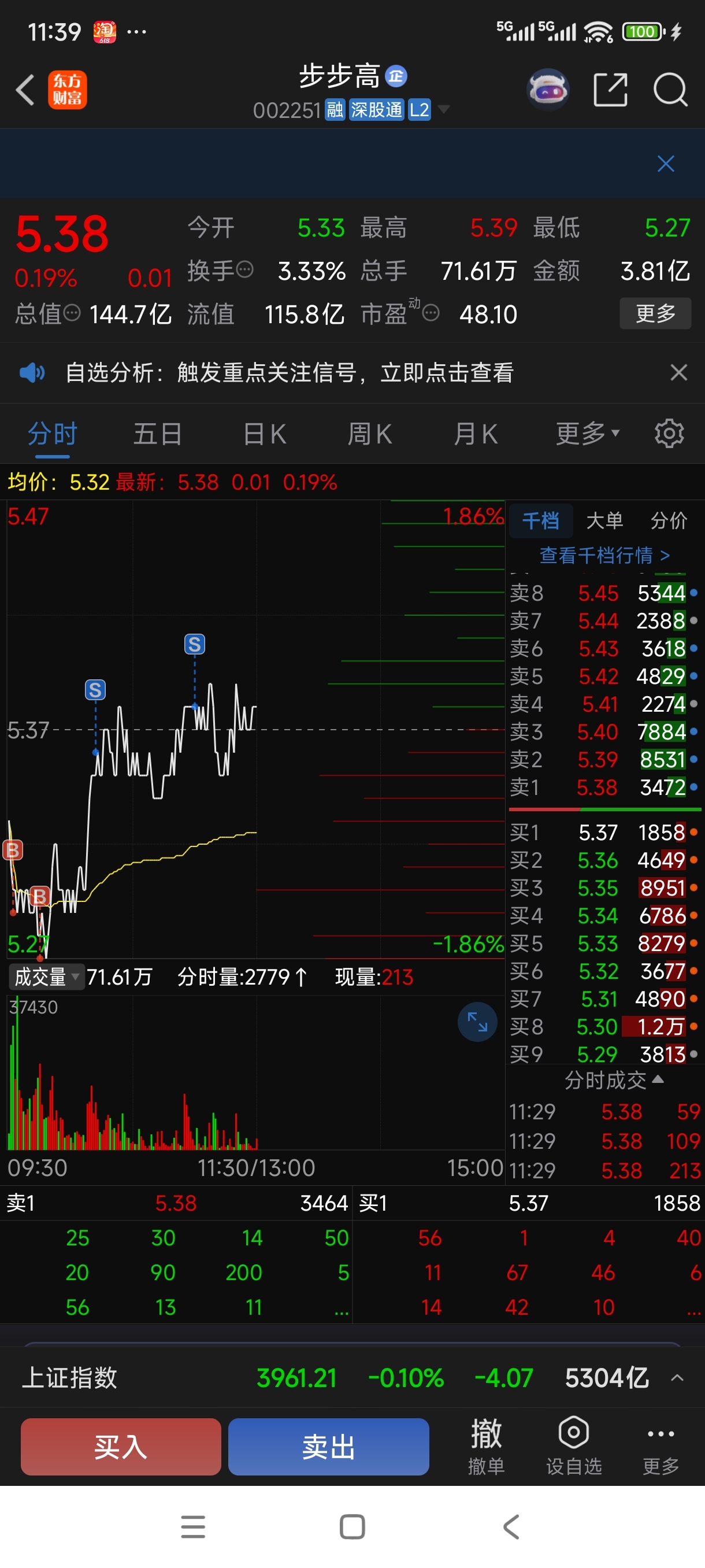
Task: Dismiss the 自选分析 notification
Action: (678, 372)
